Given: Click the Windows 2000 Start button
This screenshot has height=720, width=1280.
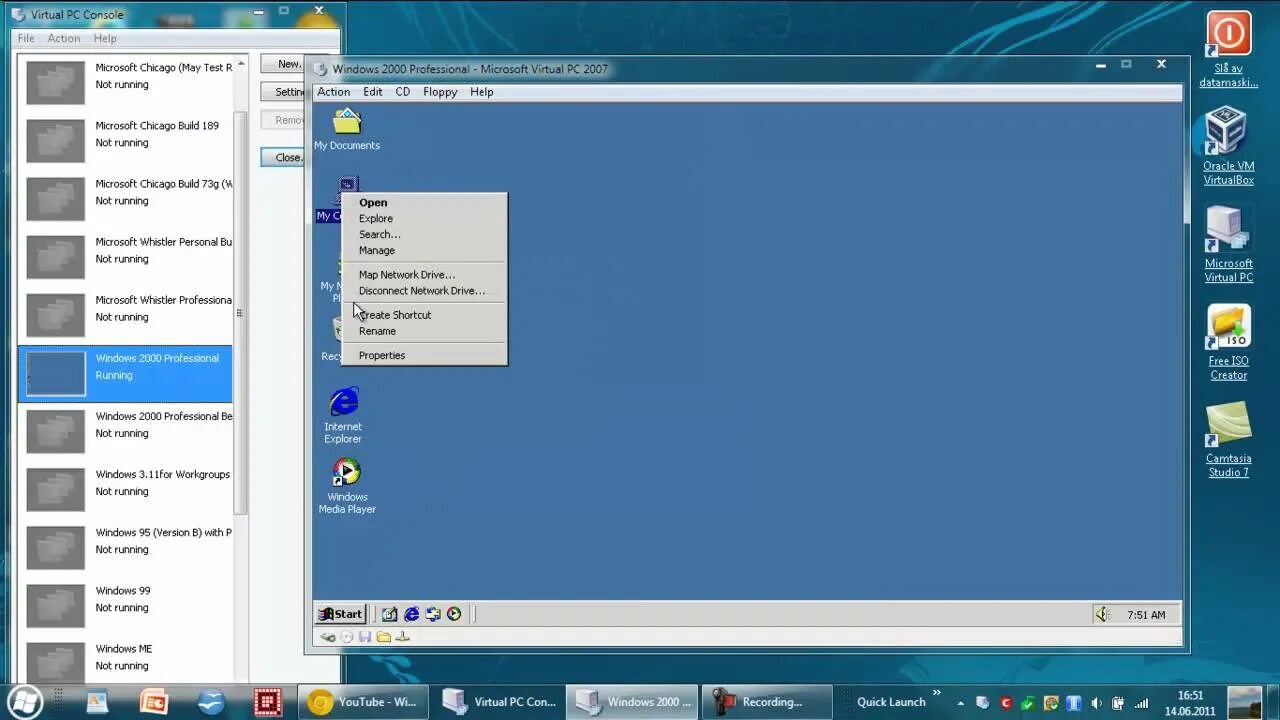Looking at the screenshot, I should (341, 614).
